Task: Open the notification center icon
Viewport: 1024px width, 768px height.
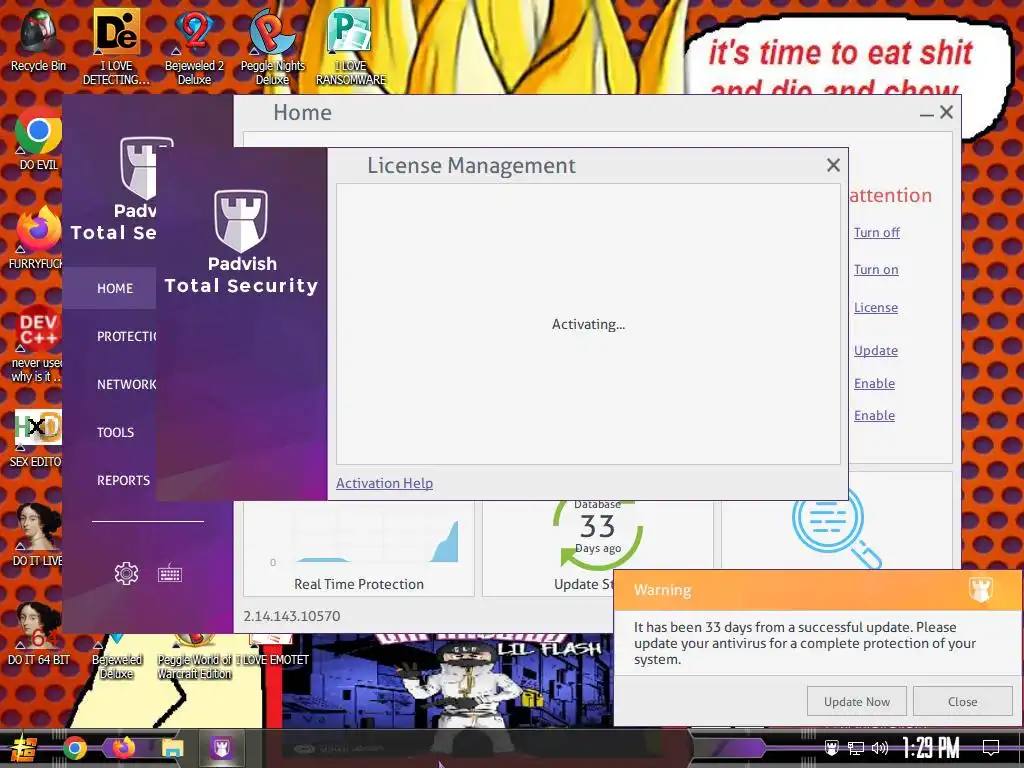Action: point(991,748)
